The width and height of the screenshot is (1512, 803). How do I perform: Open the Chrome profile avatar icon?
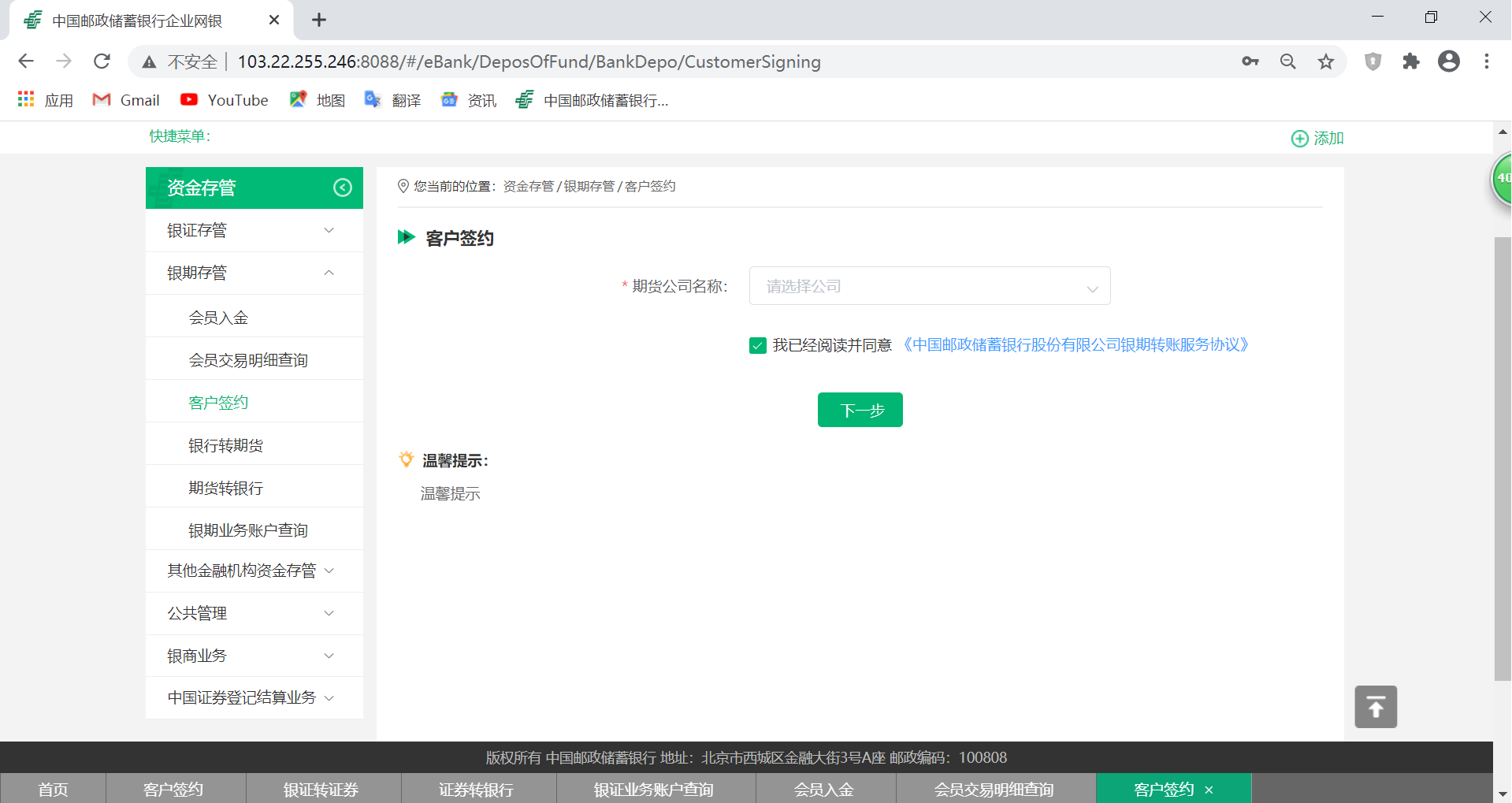coord(1448,61)
